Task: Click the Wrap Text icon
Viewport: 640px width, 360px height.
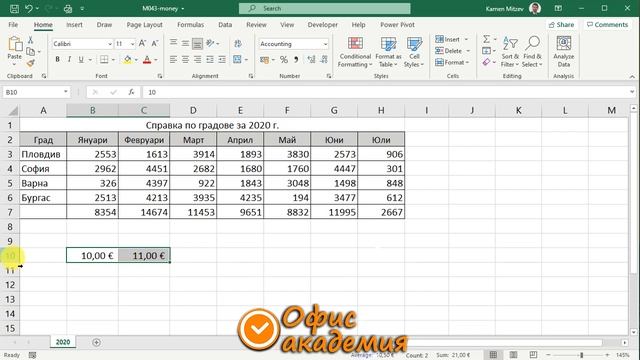Action: tap(238, 43)
